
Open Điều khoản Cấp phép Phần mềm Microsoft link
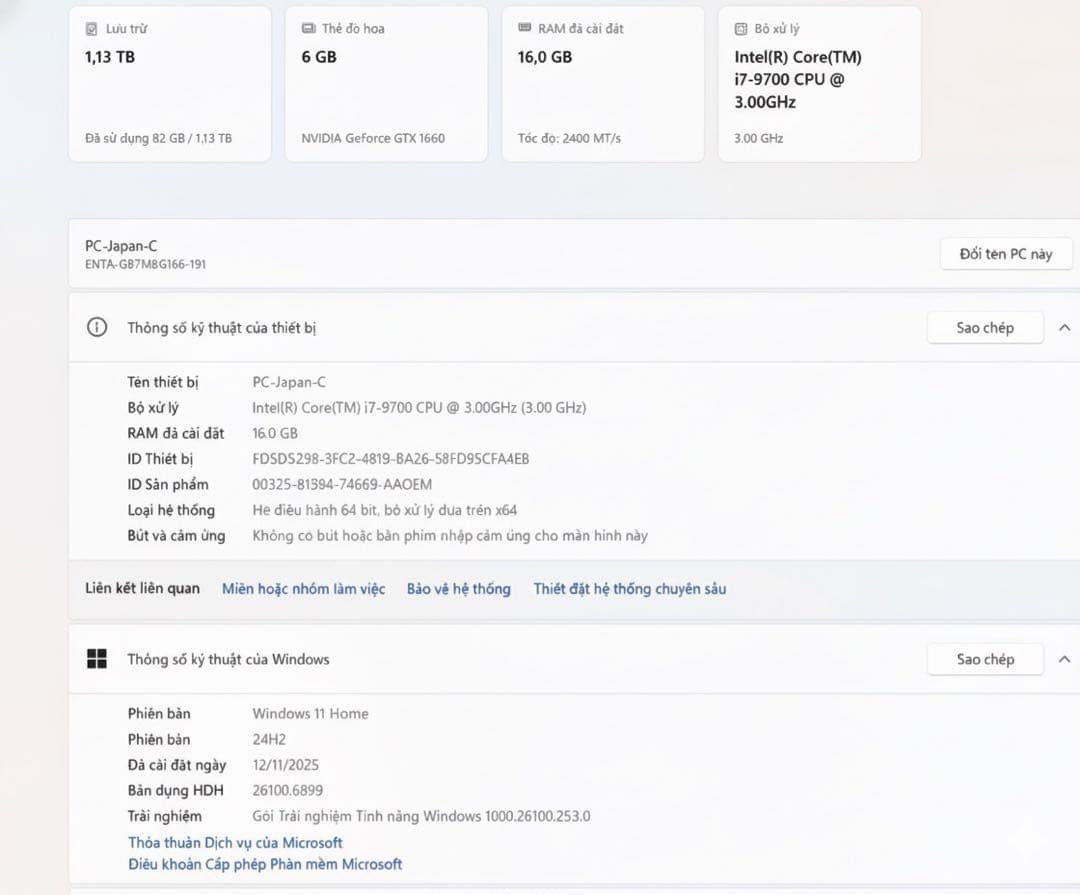point(265,864)
